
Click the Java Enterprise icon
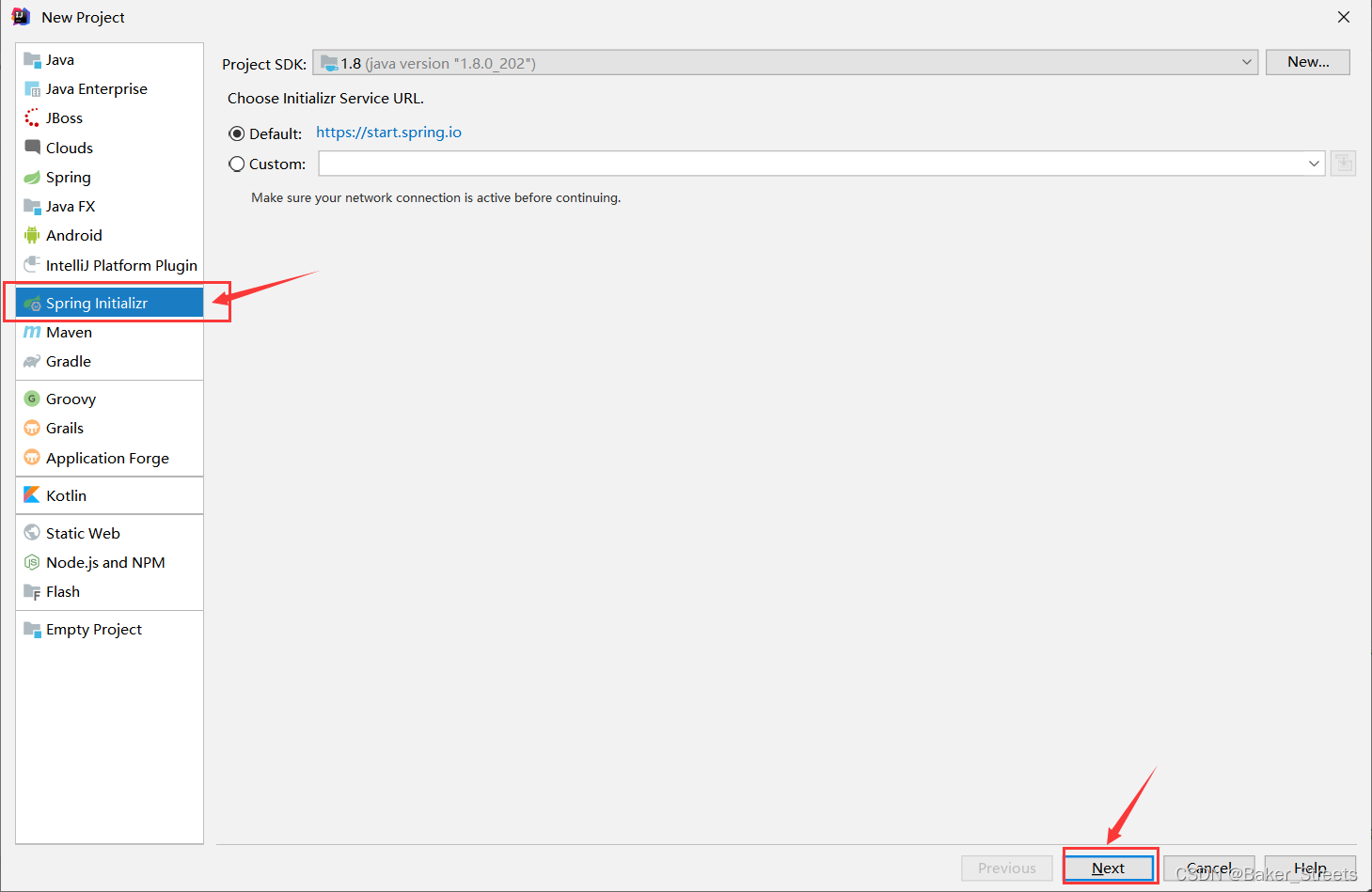[x=32, y=89]
